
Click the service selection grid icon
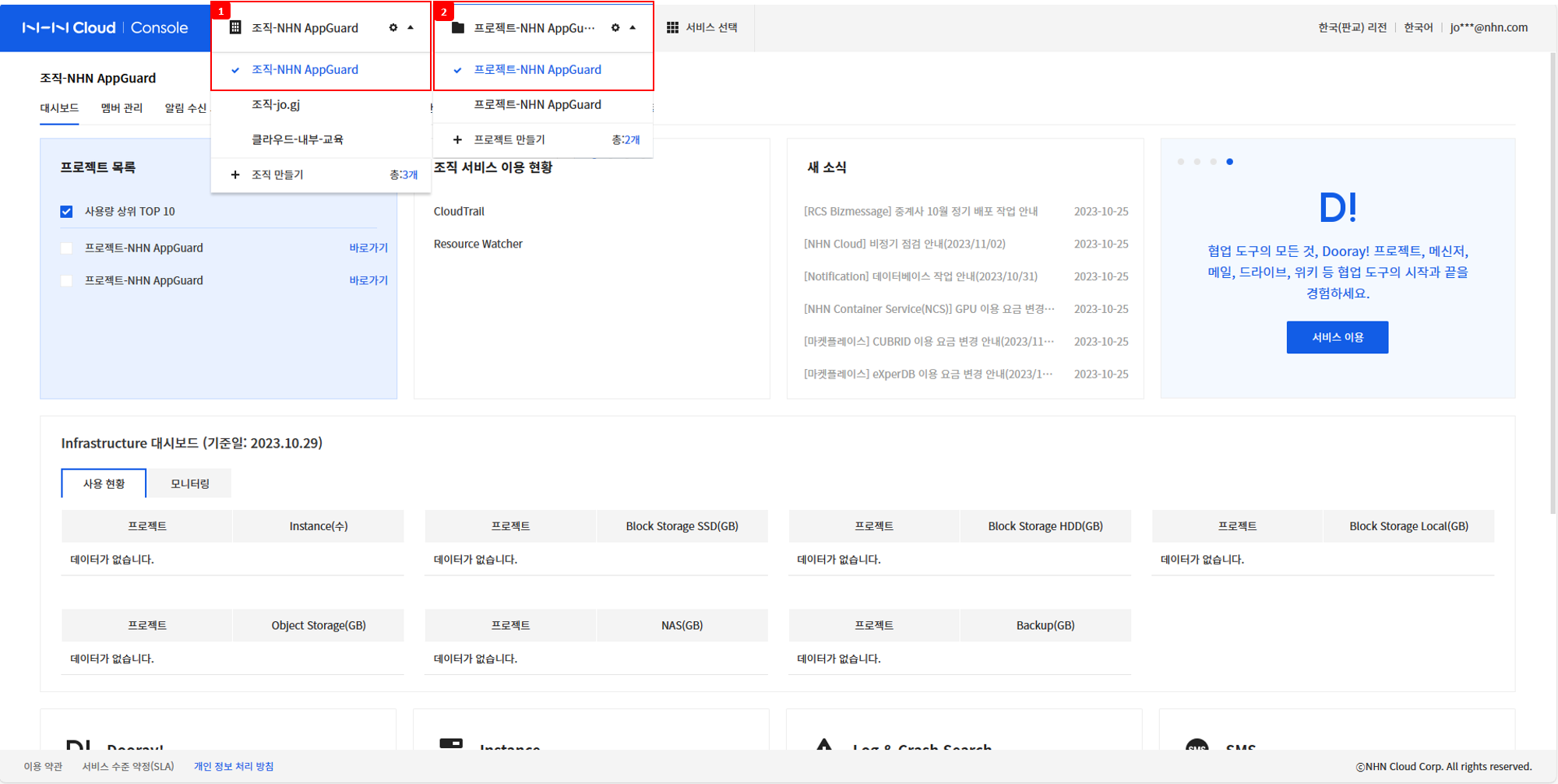click(x=672, y=27)
